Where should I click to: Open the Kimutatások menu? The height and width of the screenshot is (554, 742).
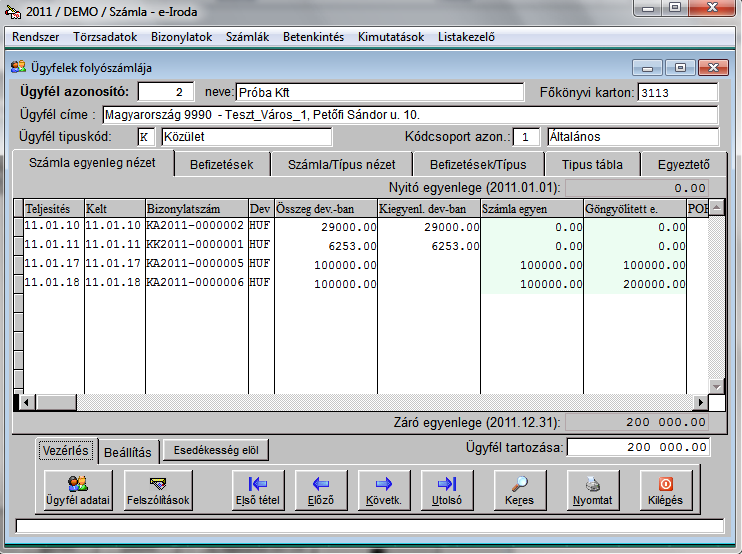(x=390, y=37)
